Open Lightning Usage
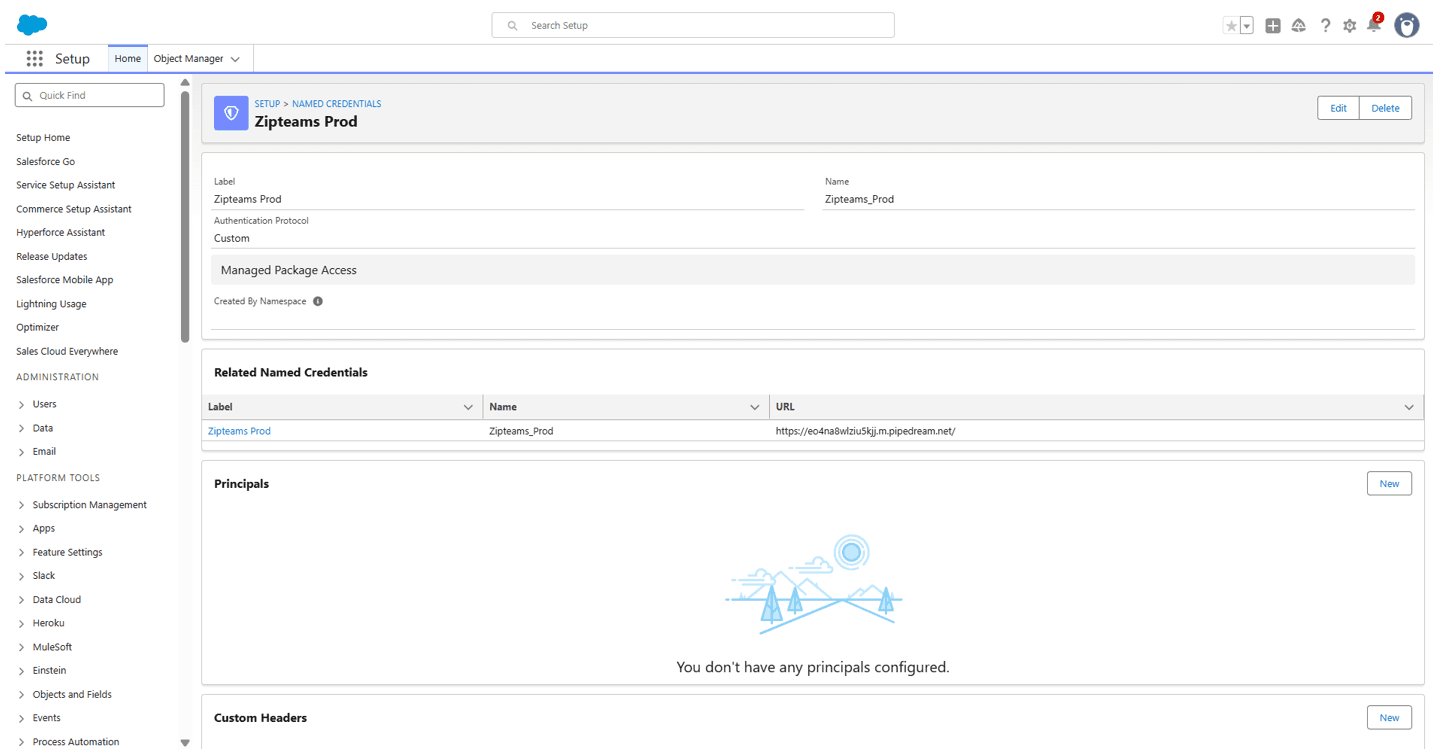 tap(51, 304)
